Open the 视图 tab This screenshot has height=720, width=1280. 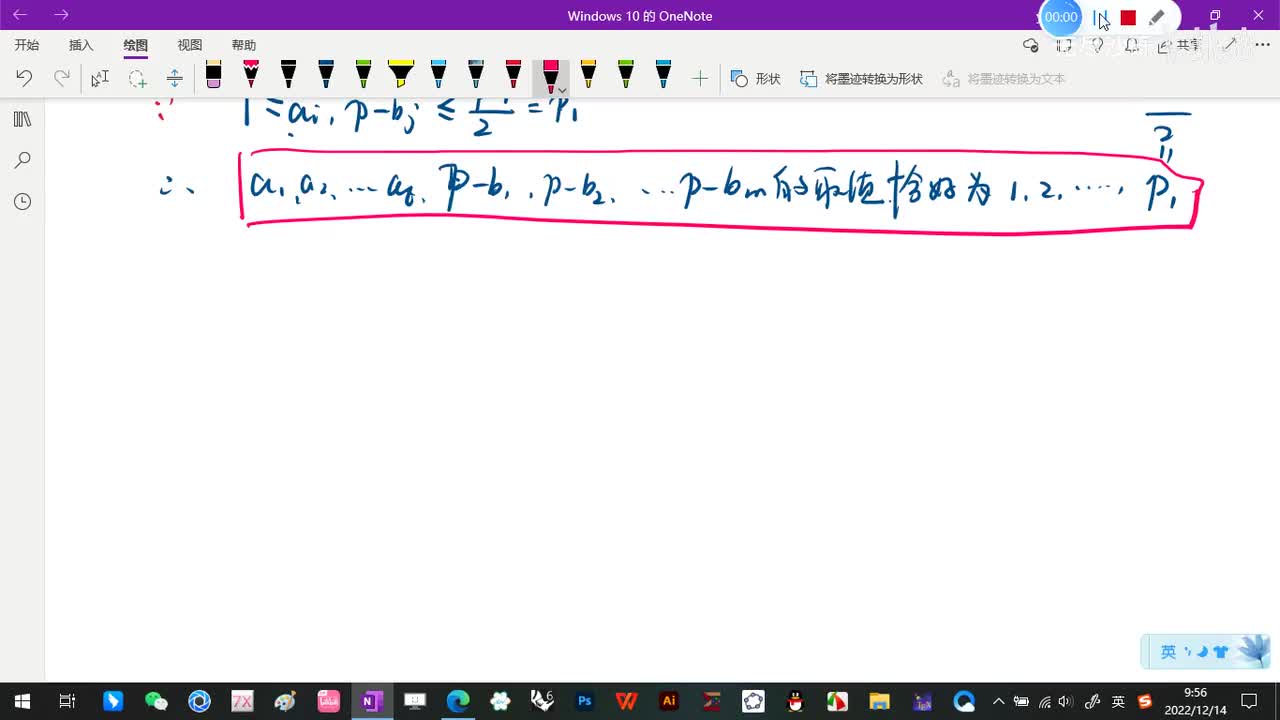tap(190, 45)
